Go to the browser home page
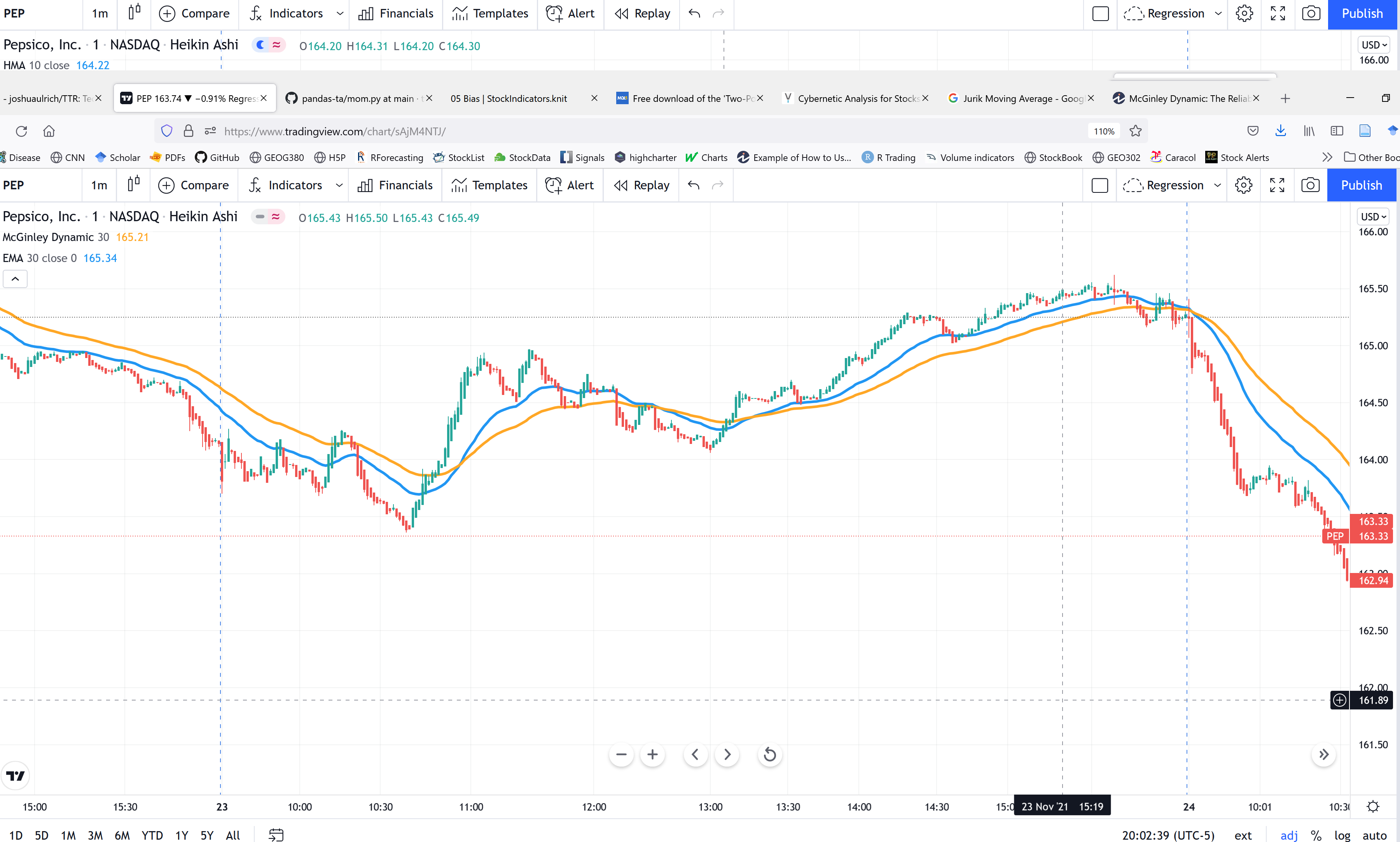1400x842 pixels. (x=49, y=131)
